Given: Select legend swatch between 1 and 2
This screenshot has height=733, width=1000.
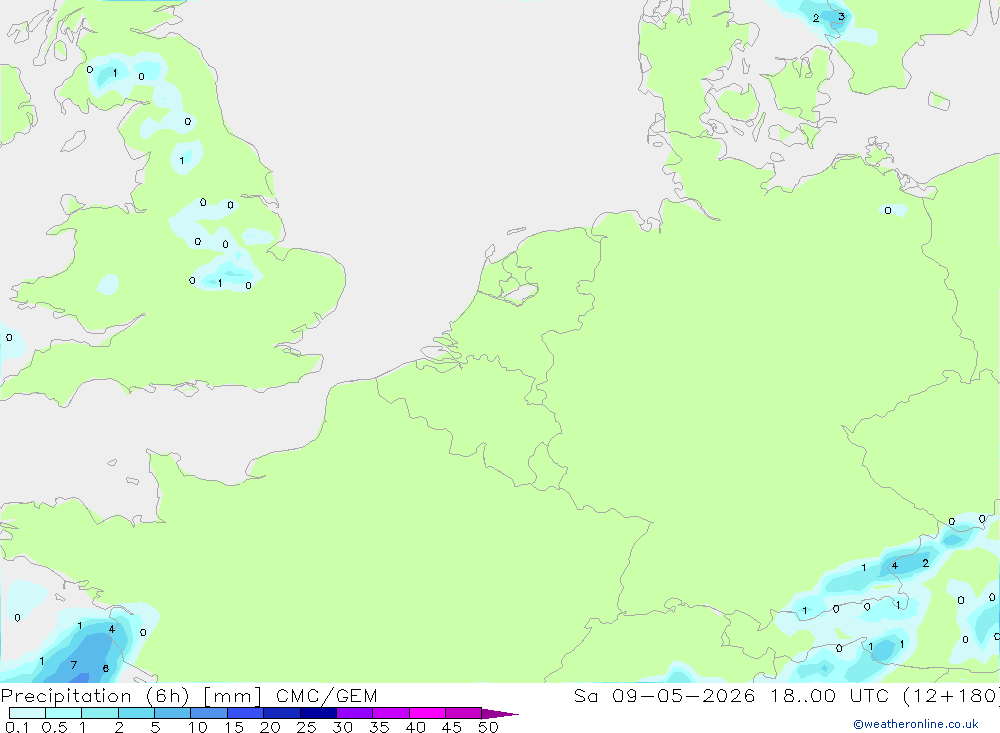Looking at the screenshot, I should [x=100, y=713].
